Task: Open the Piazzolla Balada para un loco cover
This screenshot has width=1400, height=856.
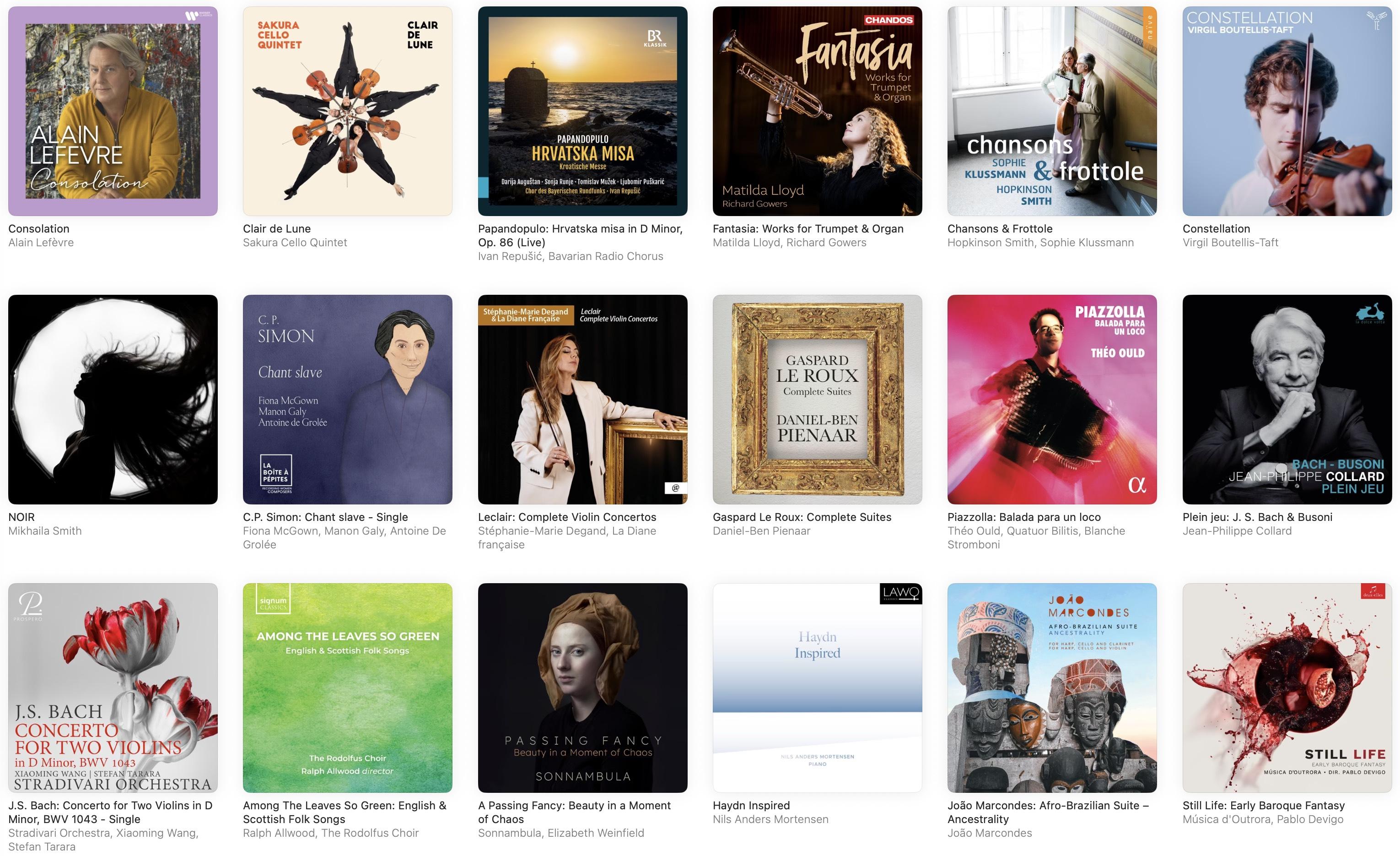Action: (x=1052, y=399)
